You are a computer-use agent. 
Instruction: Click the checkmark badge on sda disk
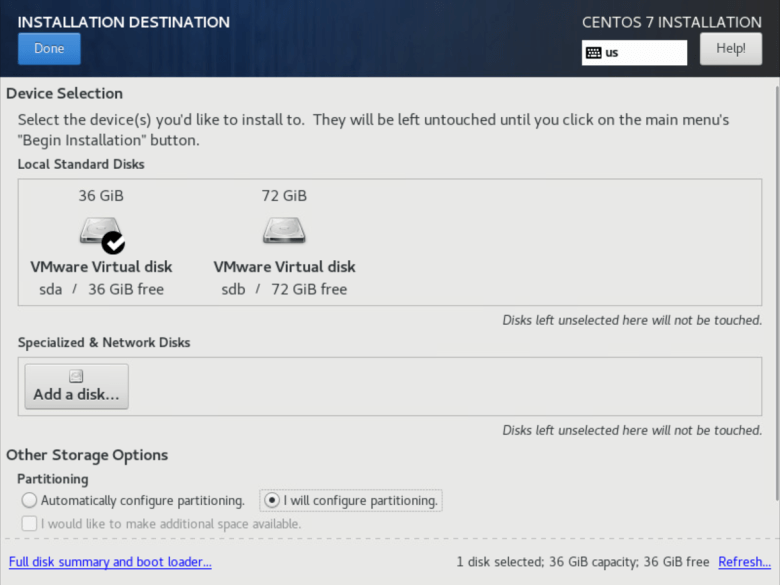(x=114, y=242)
